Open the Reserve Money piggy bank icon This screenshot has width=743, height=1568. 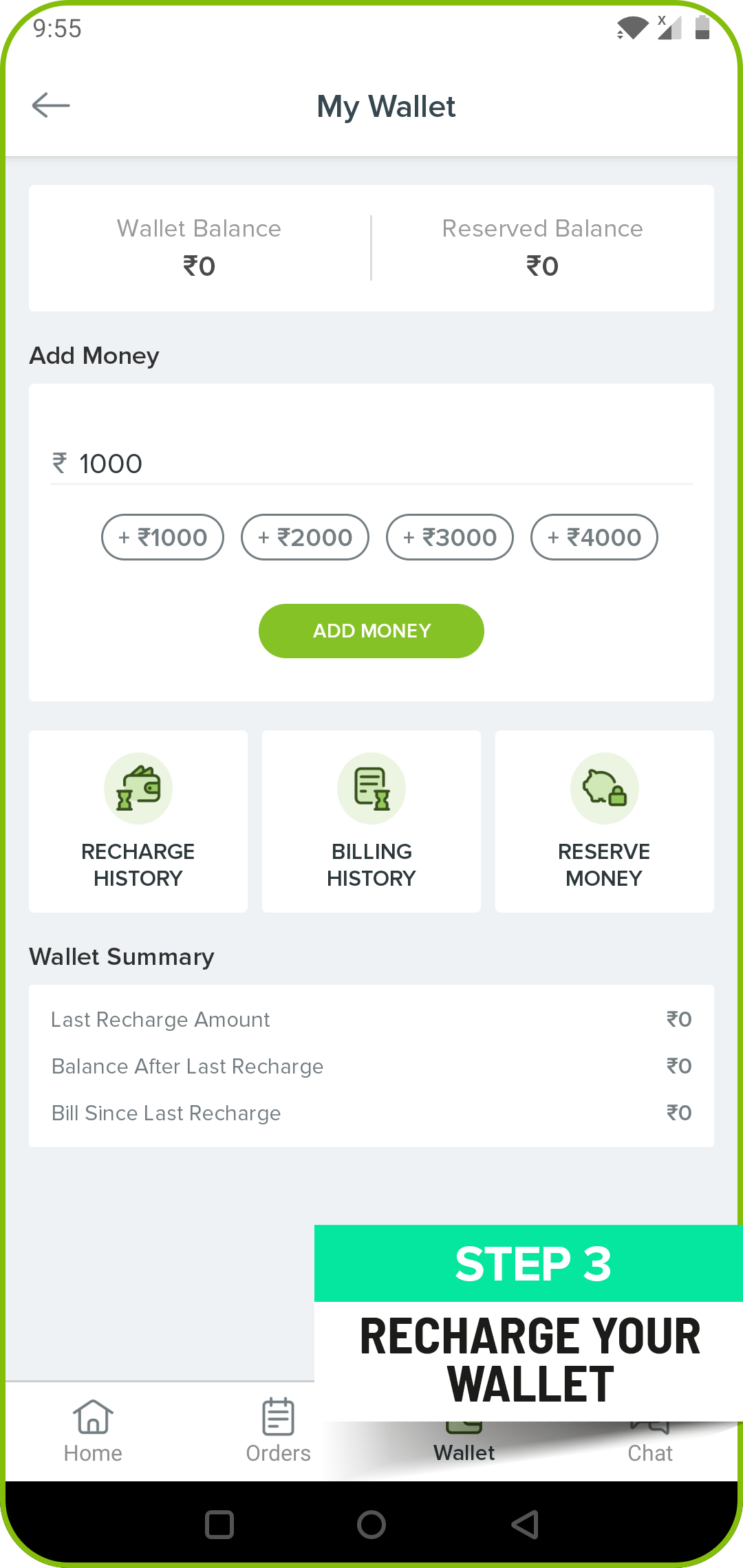(605, 788)
